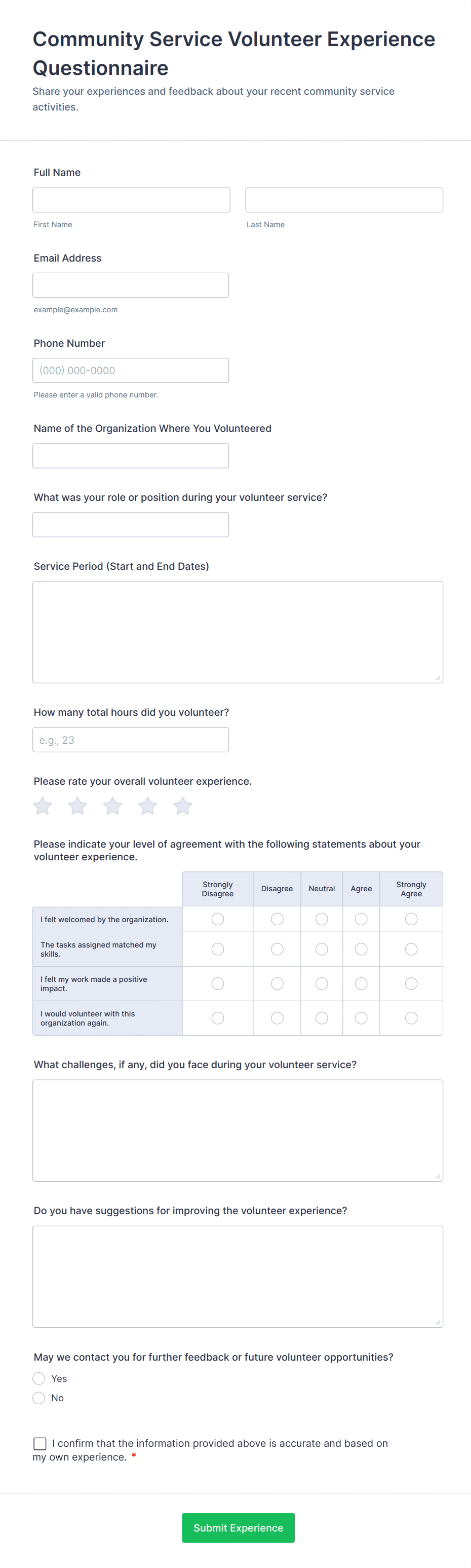
Task: Rate the experience five stars
Action: (x=182, y=806)
